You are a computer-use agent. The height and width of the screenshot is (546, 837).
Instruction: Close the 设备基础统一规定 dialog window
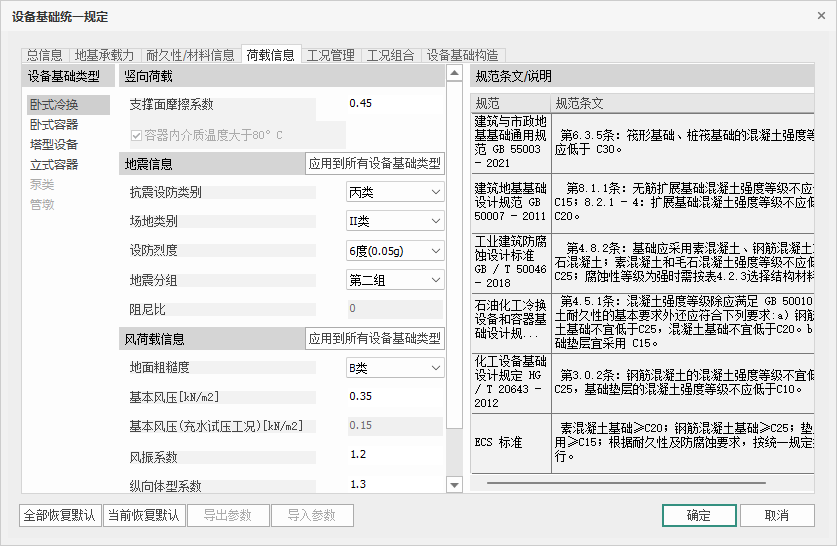click(x=814, y=16)
